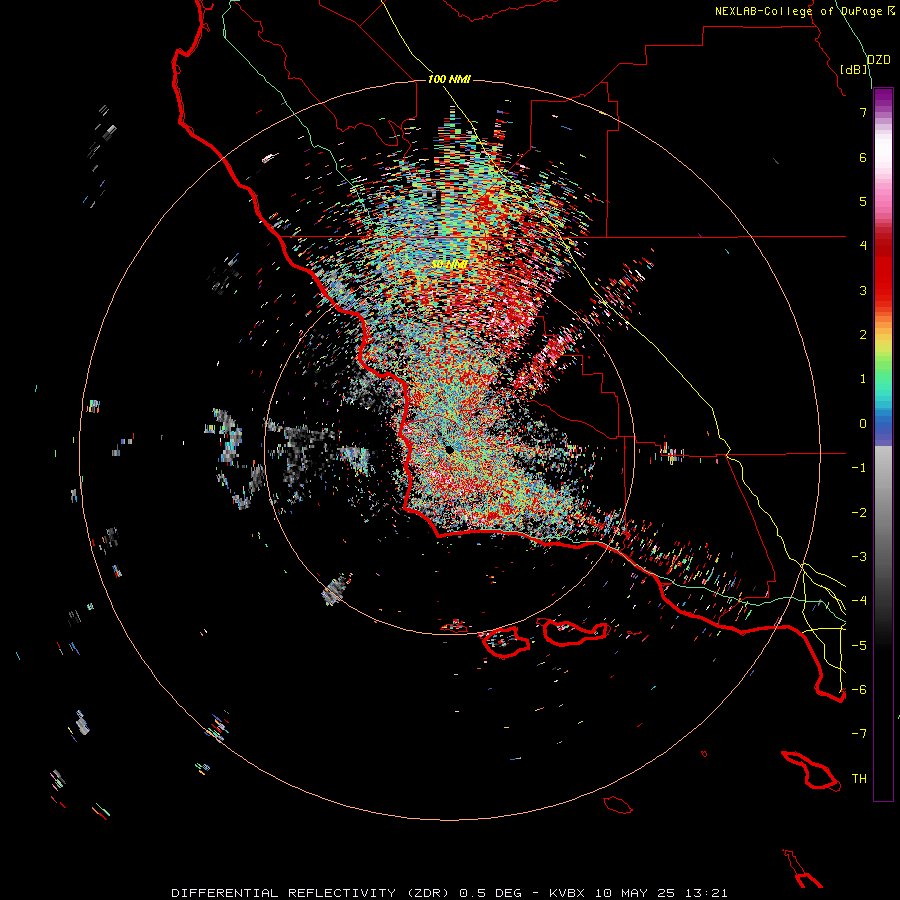Click the 5 dB scale label
The width and height of the screenshot is (900, 900).
(x=863, y=201)
